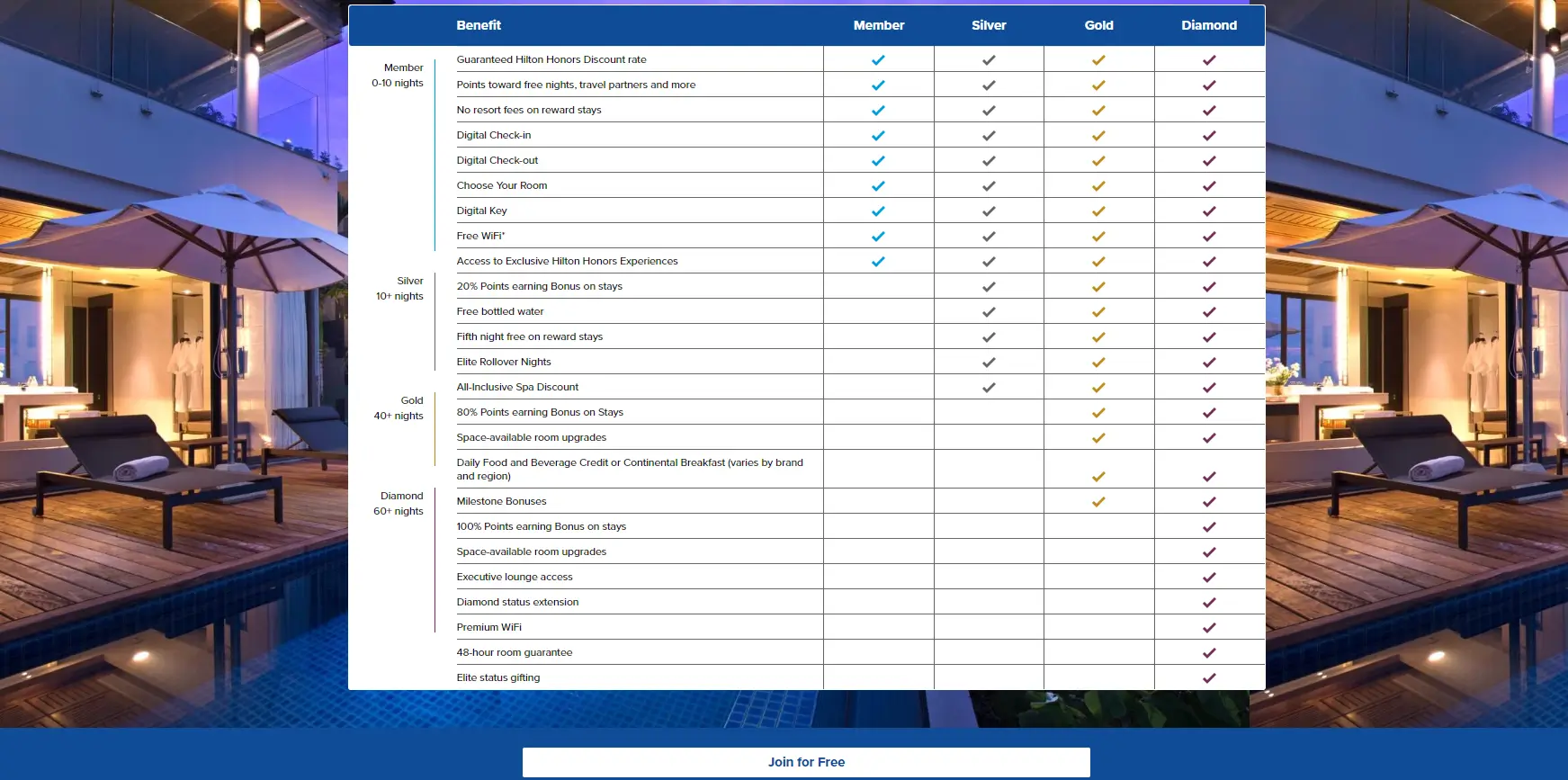
Task: Select the Diamond column header
Action: pyautogui.click(x=1209, y=25)
